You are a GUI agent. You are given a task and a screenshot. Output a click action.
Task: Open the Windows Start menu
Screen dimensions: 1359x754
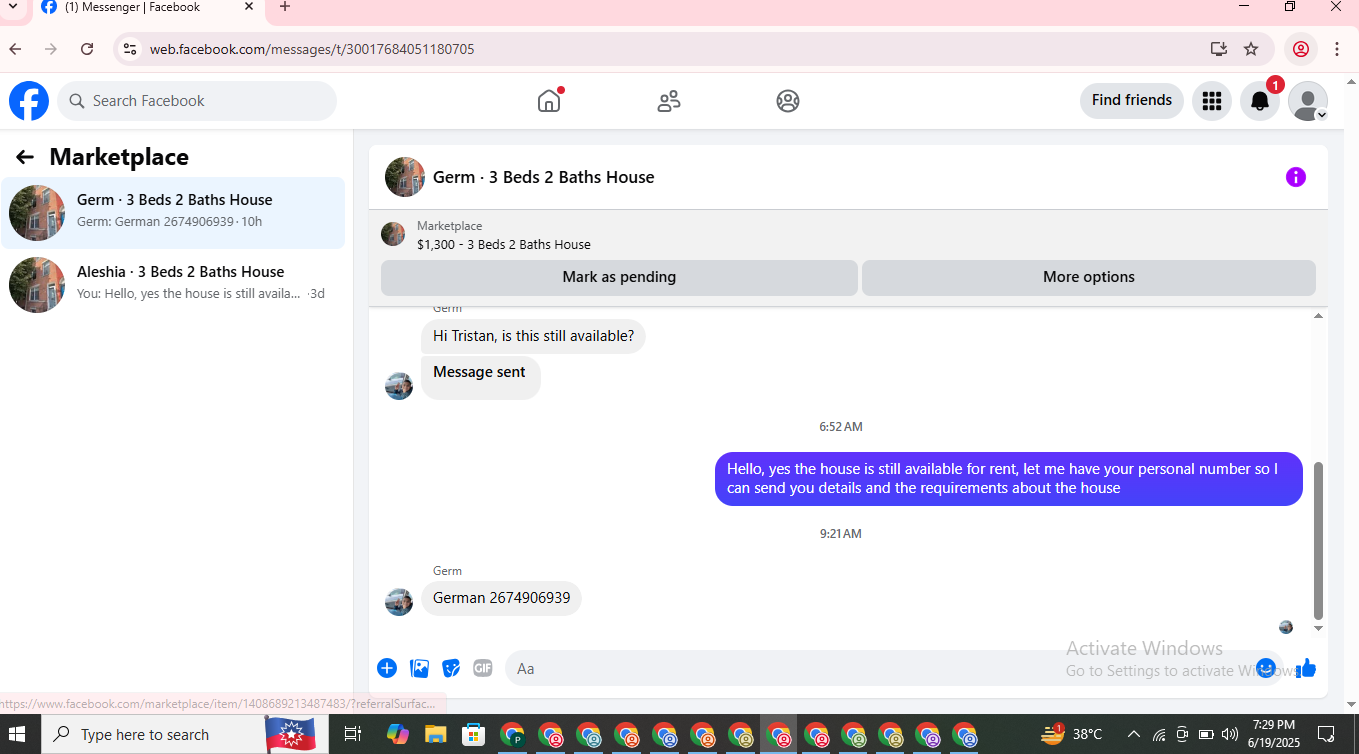point(19,734)
